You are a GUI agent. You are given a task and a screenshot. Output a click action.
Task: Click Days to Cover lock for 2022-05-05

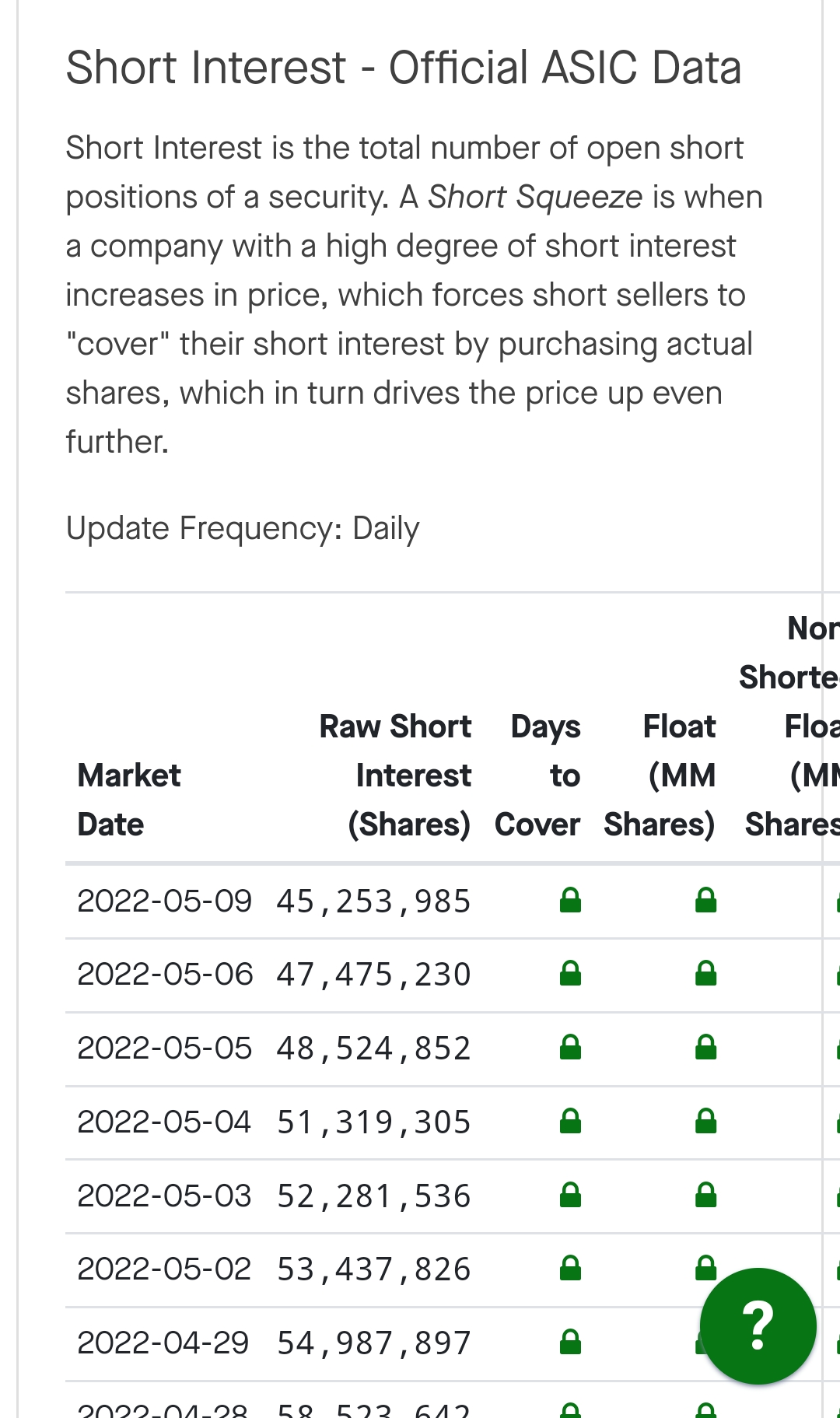tap(571, 1048)
